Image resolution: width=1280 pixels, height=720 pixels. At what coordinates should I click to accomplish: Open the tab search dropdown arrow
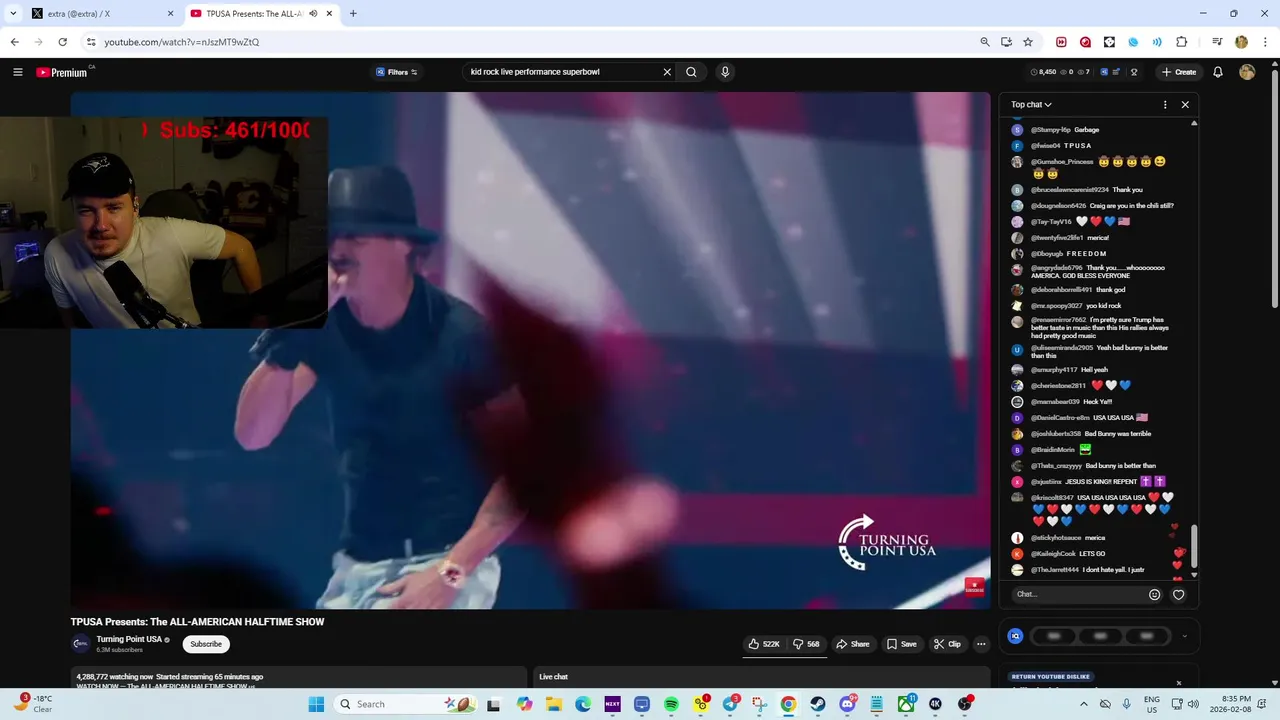(x=13, y=14)
